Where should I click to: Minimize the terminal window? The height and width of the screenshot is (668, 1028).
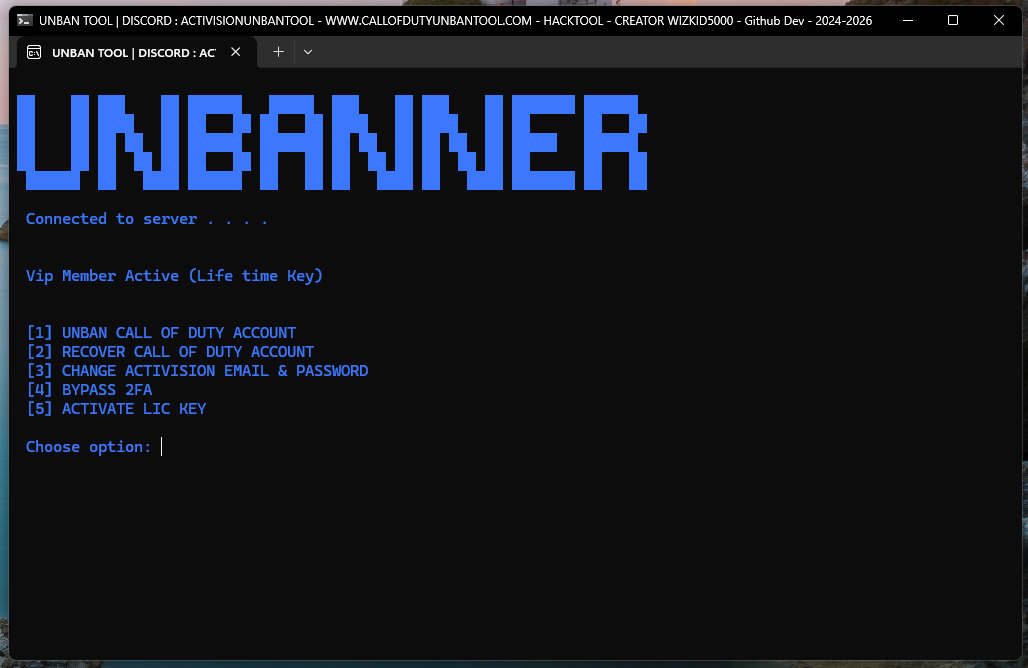tap(908, 20)
